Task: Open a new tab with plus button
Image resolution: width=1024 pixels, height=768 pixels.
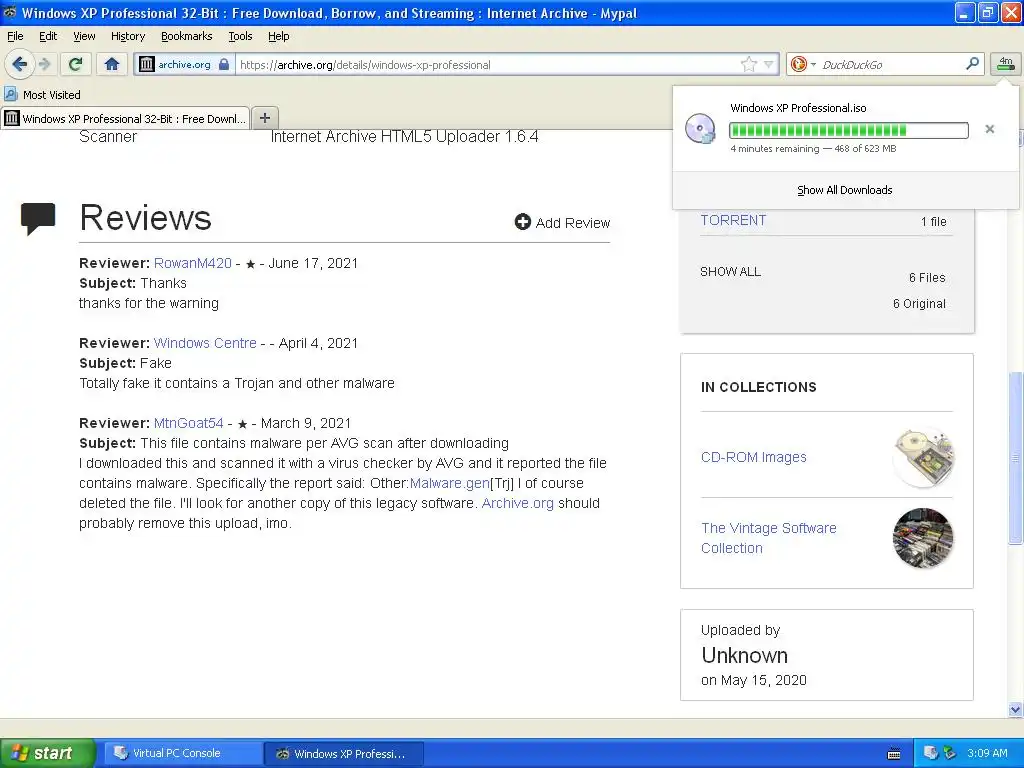Action: click(x=264, y=118)
